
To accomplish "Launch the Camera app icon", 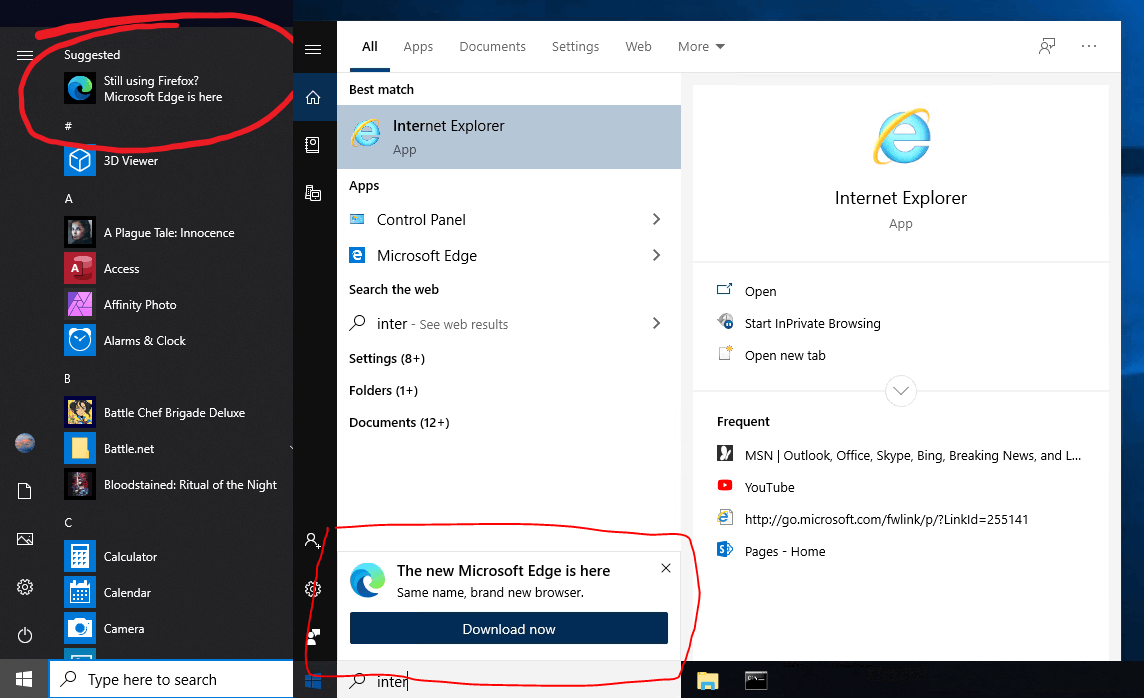I will 80,628.
